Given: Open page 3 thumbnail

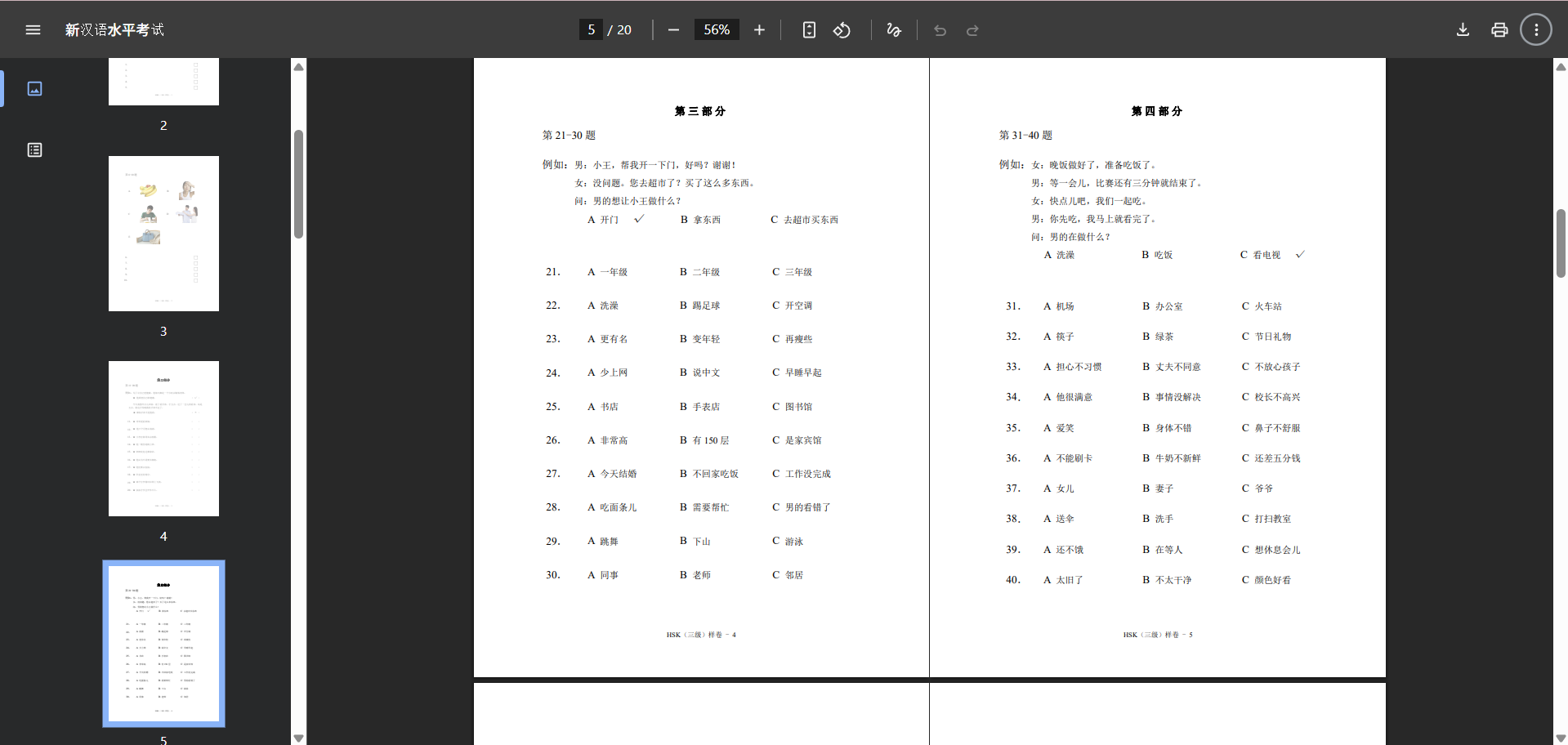Looking at the screenshot, I should coord(163,234).
